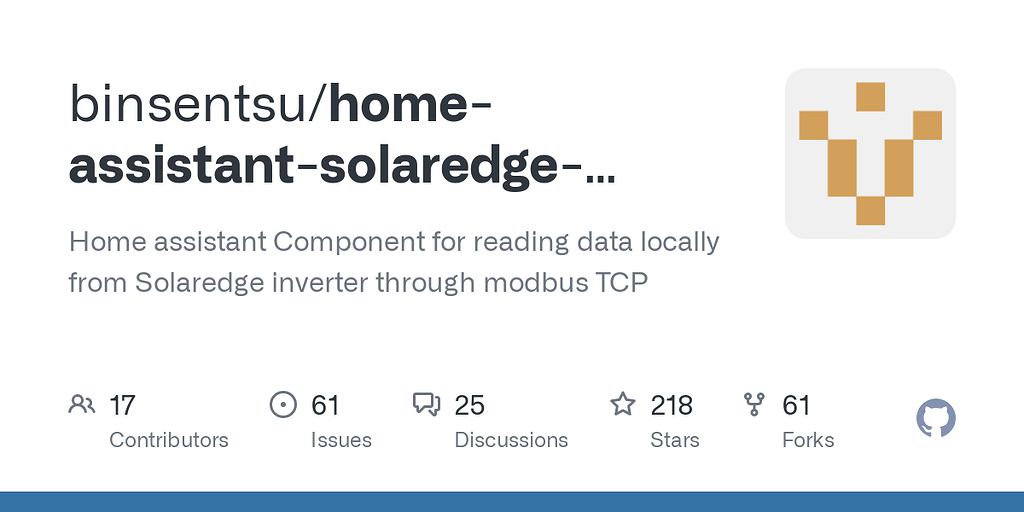Click the repository description text
Image resolution: width=1024 pixels, height=512 pixels.
pos(394,262)
